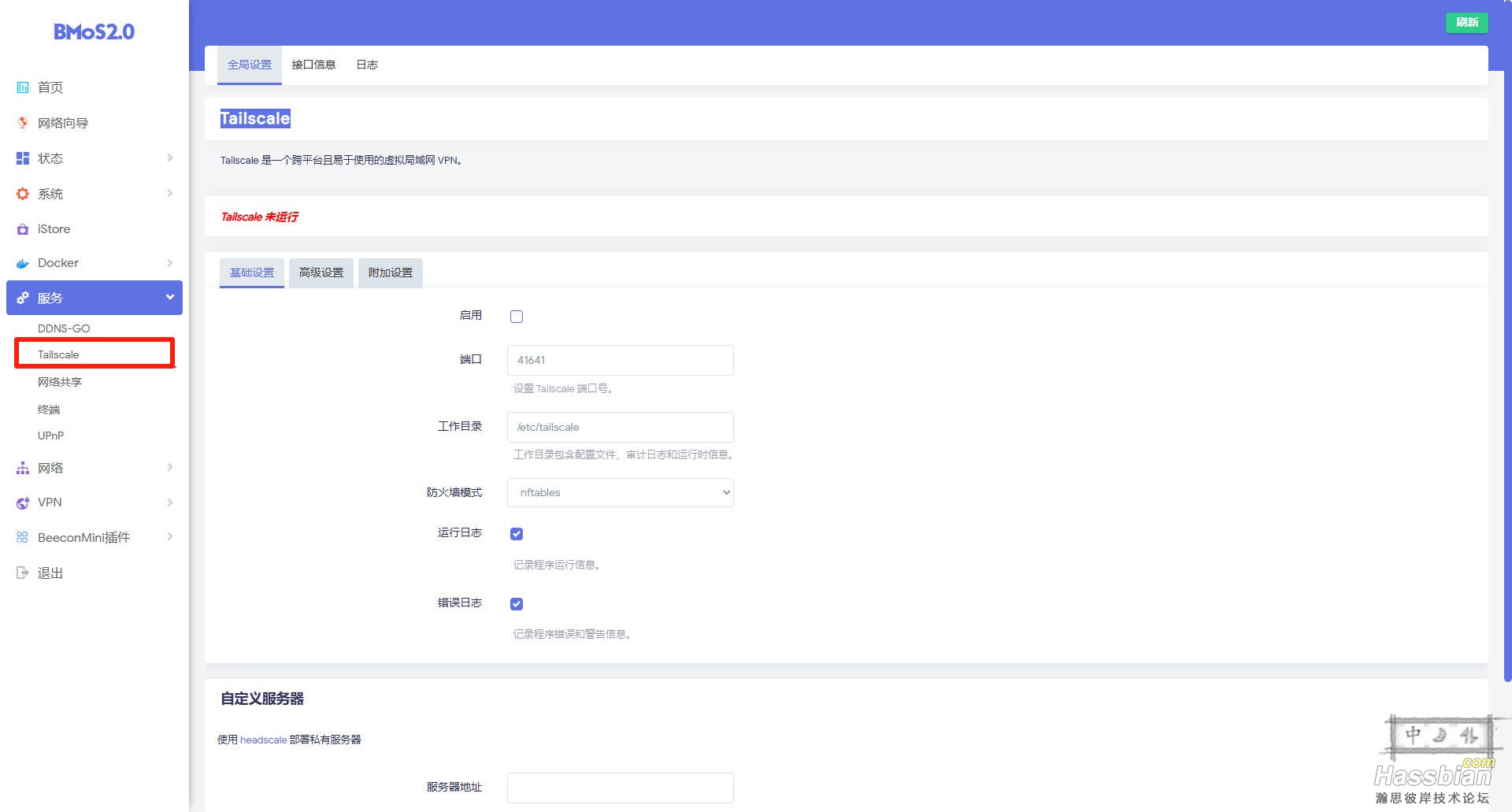Click the 首页 home icon in sidebar

[23, 87]
